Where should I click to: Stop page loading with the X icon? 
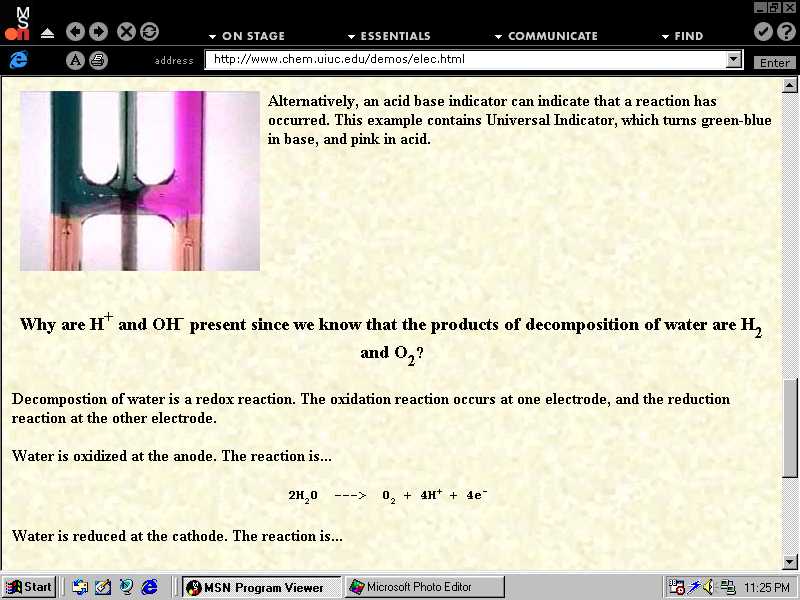[x=127, y=32]
